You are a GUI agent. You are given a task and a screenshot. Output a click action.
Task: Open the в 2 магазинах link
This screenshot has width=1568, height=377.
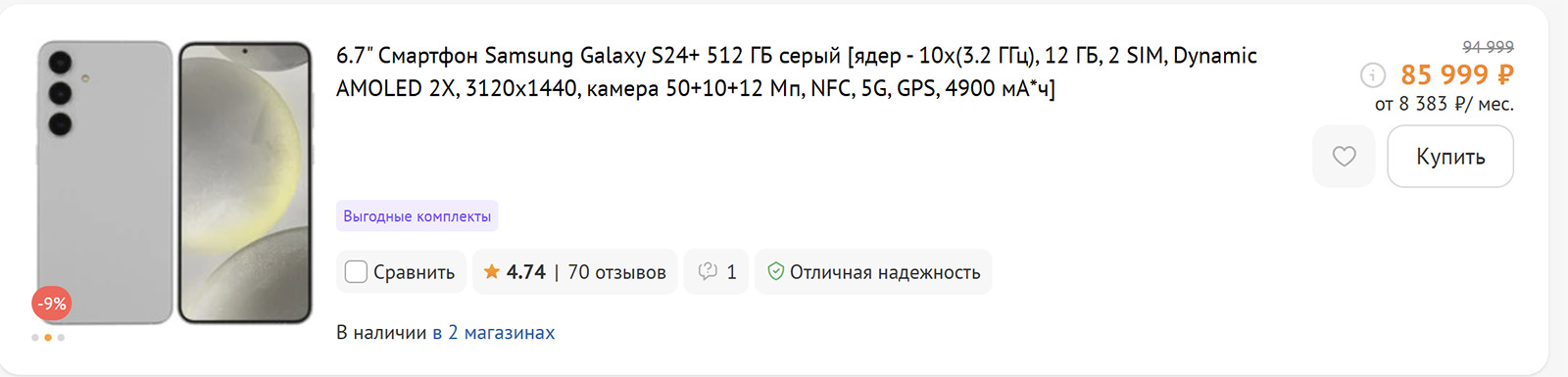493,333
